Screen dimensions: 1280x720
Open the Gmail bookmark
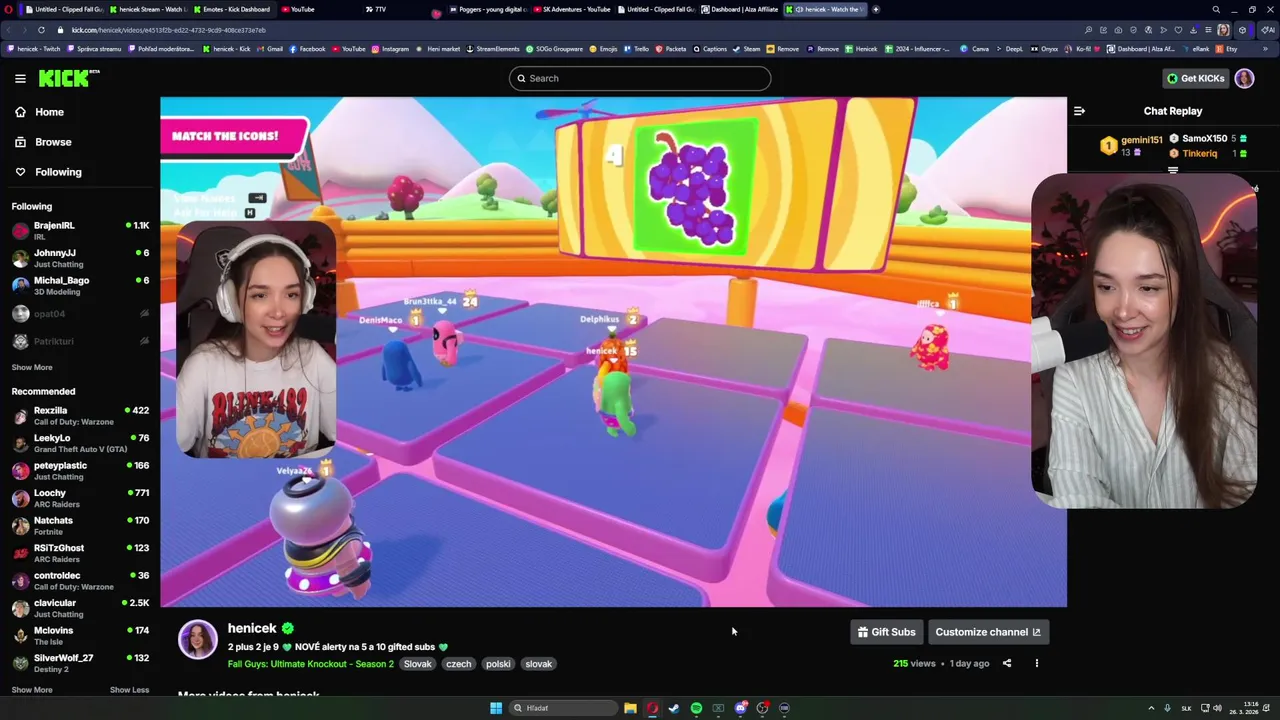[270, 49]
